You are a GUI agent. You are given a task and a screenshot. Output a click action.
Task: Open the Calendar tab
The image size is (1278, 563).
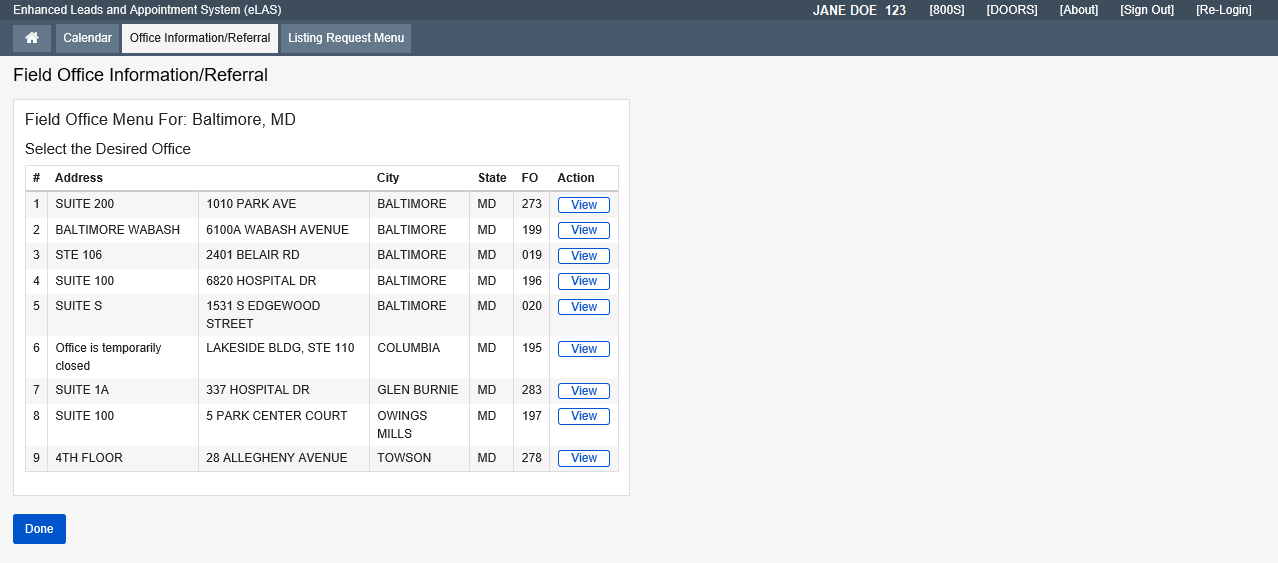[x=87, y=38]
